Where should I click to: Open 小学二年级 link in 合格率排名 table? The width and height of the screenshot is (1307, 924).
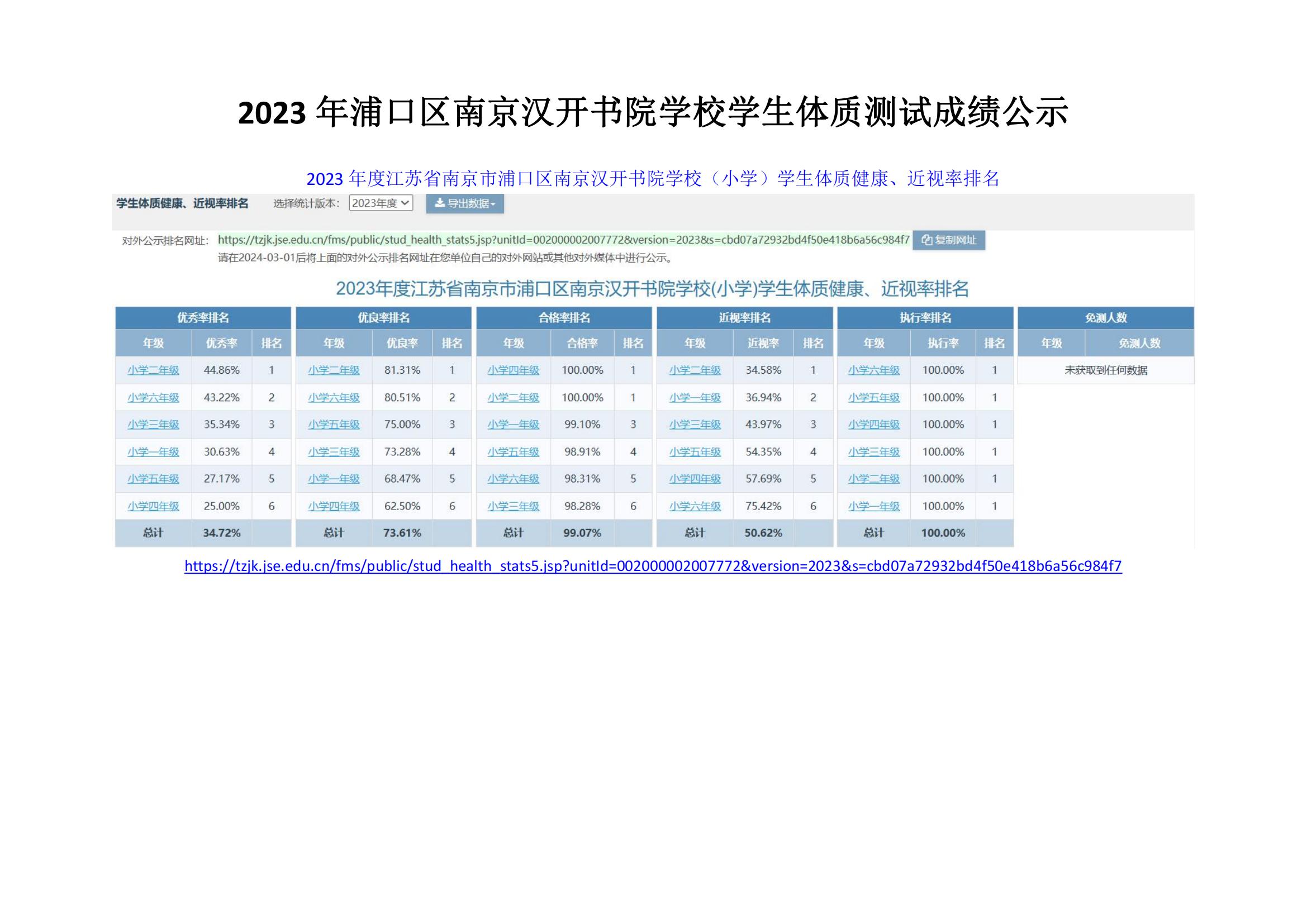point(514,398)
